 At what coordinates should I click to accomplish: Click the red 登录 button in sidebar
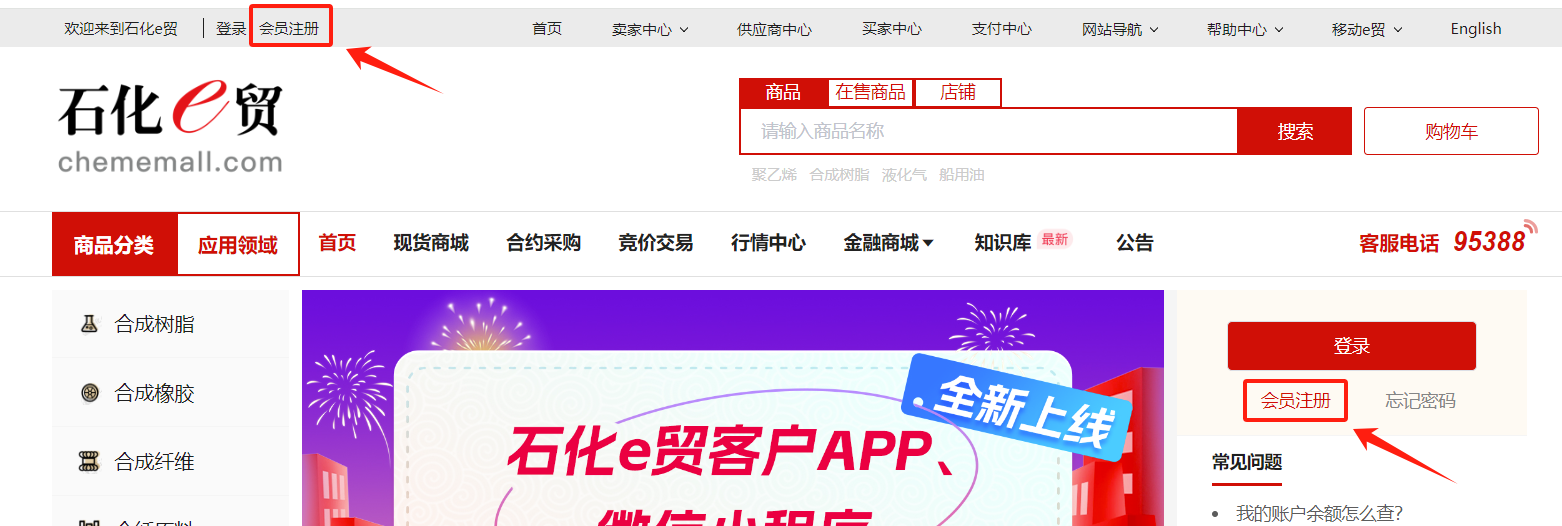pyautogui.click(x=1351, y=346)
